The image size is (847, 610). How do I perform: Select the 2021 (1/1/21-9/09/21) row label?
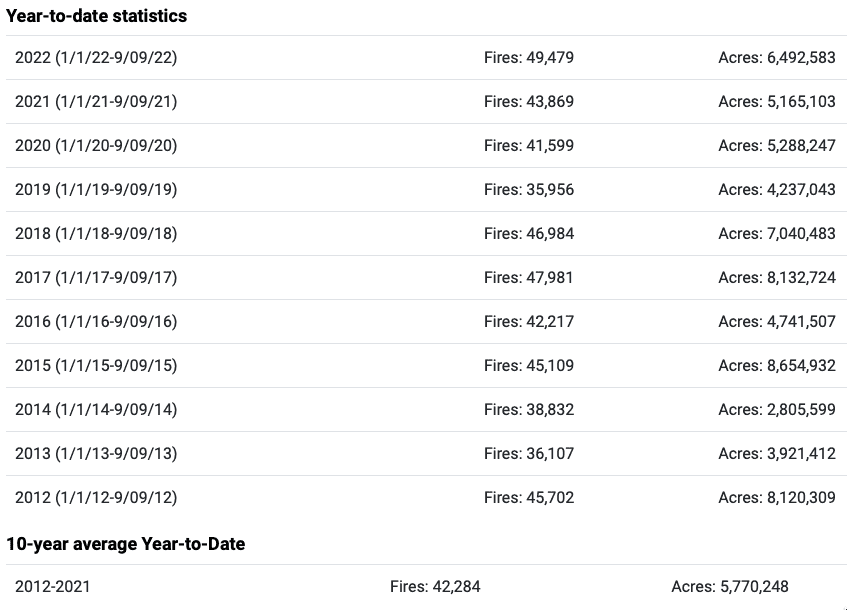(96, 102)
